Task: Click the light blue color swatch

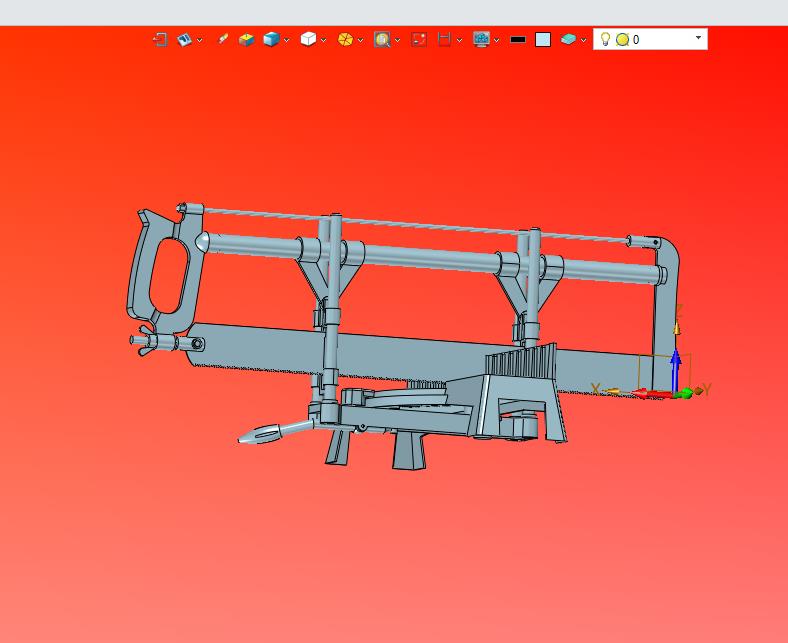Action: [543, 40]
